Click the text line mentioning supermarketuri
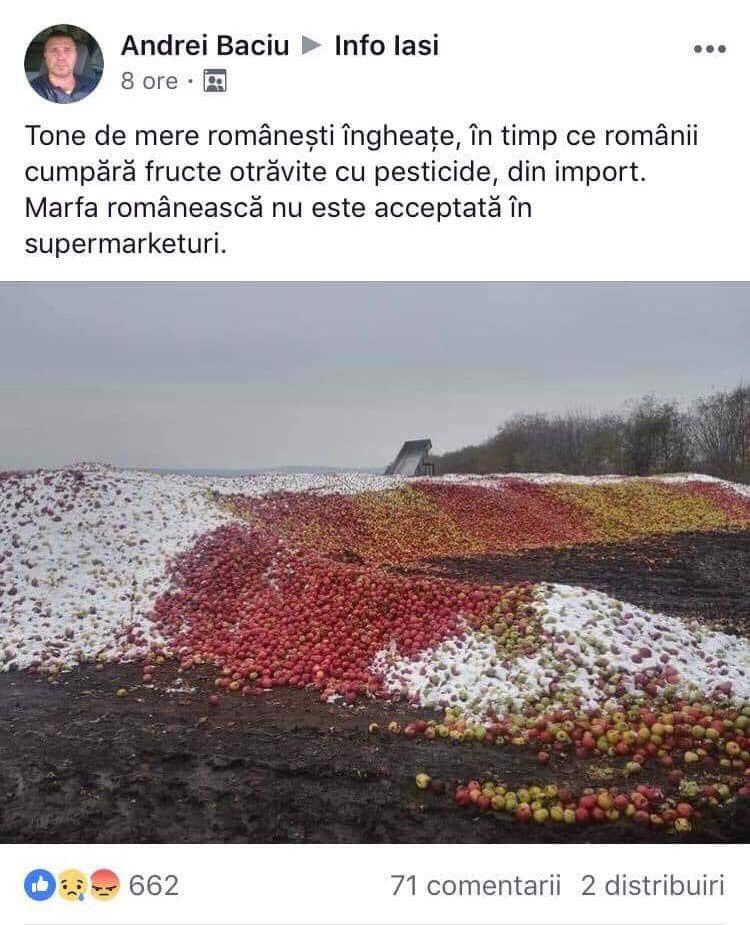 (x=126, y=243)
